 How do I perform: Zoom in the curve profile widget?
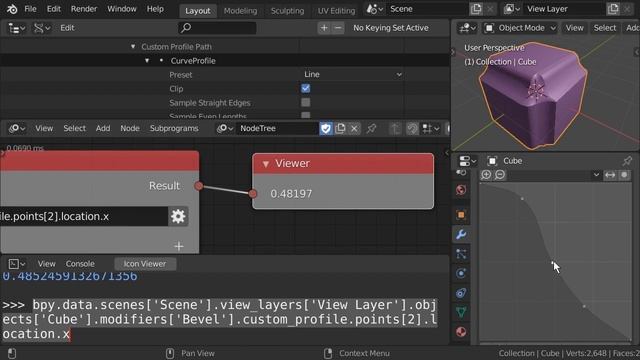(x=486, y=175)
